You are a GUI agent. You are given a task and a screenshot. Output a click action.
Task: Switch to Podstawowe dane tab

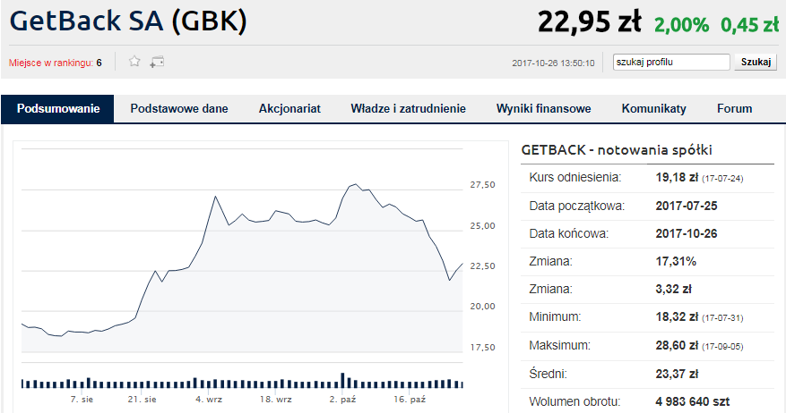click(x=179, y=109)
